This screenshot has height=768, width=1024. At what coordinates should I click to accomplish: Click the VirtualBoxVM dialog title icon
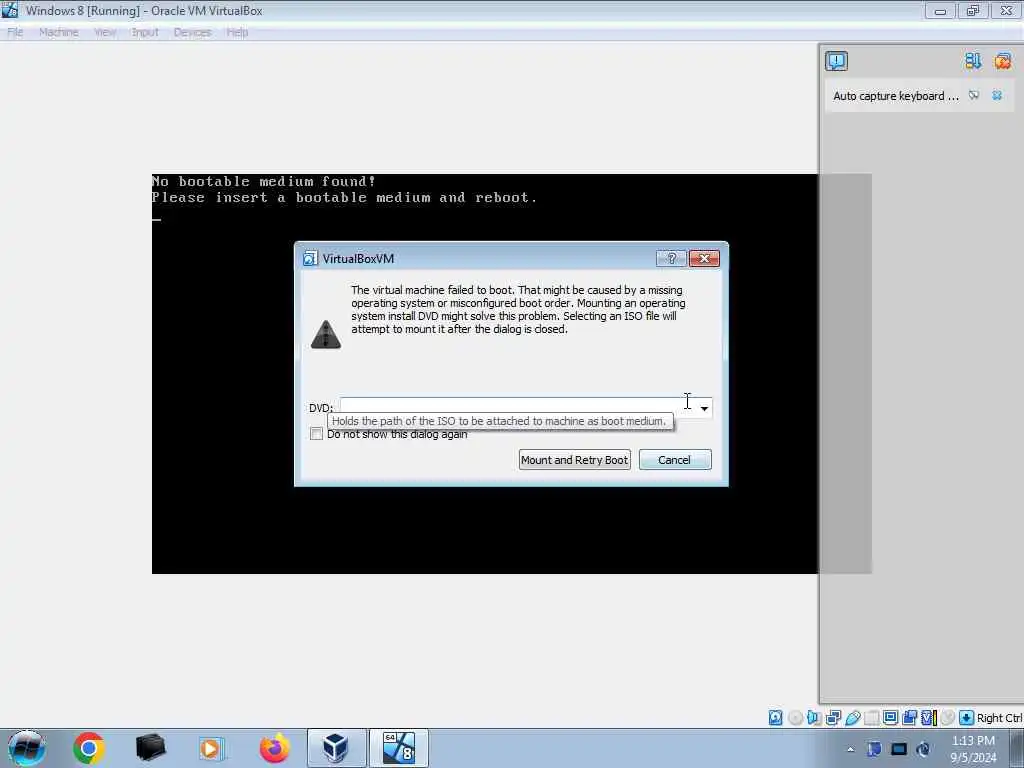310,259
